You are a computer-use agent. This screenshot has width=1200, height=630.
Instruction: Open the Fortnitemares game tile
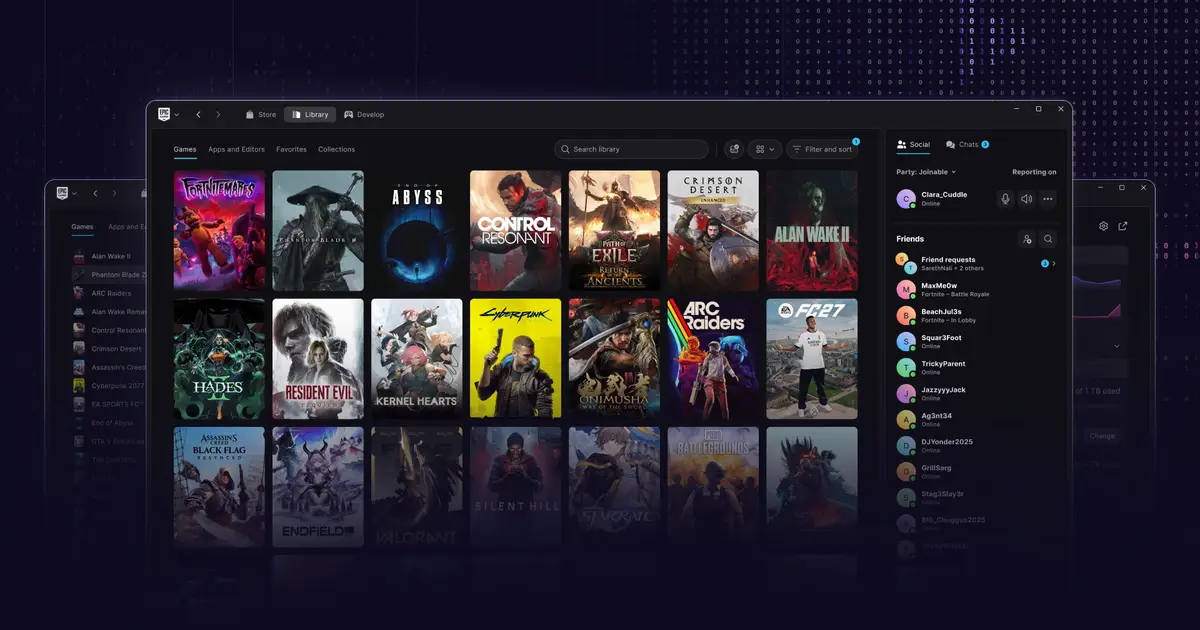coord(219,230)
